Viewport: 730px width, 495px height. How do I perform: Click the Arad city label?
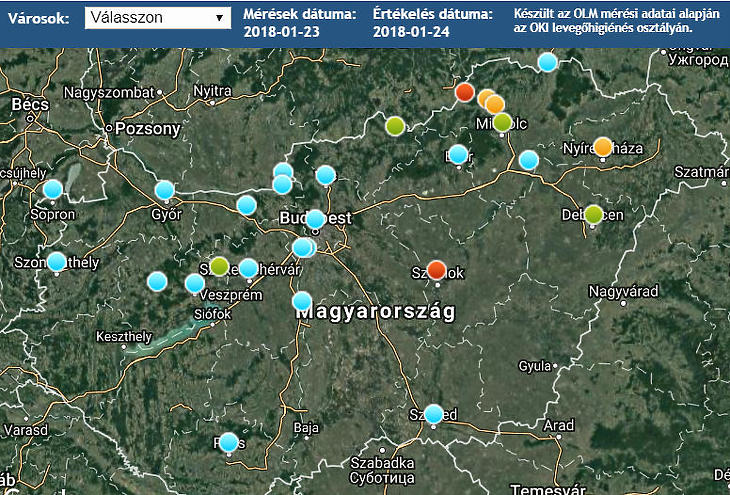coord(559,425)
